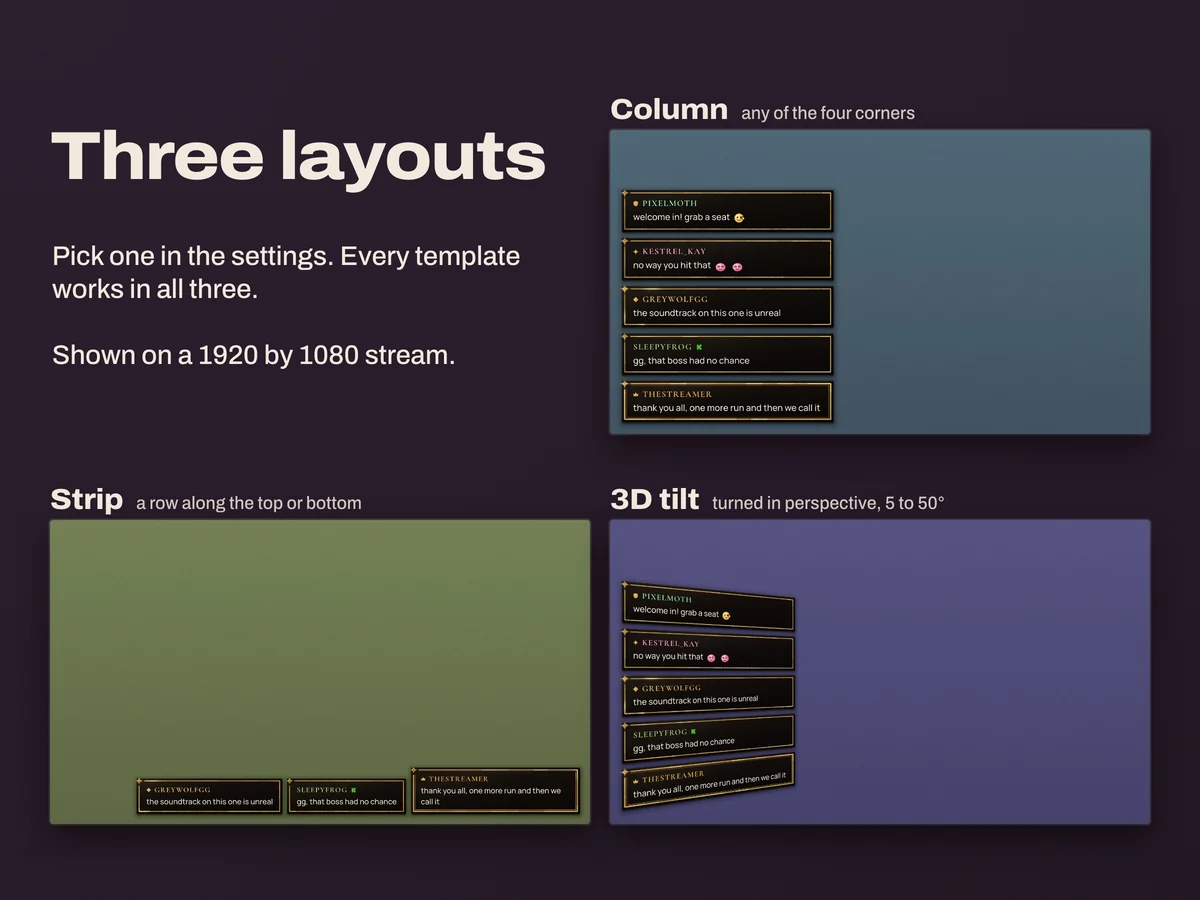1200x900 pixels.
Task: Click the "Column" layout heading
Action: click(669, 109)
